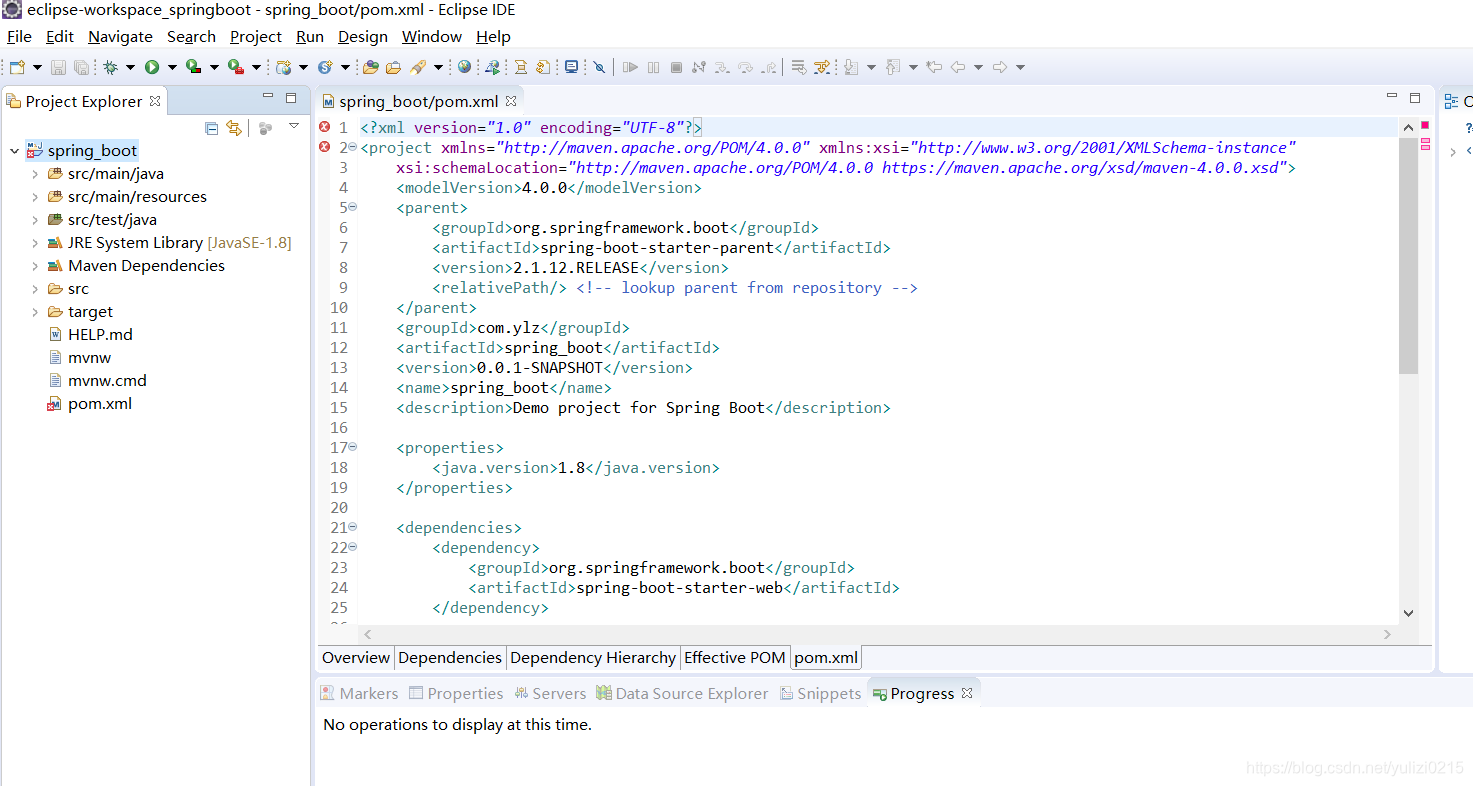Click the Step Return icon
Screen dimensions: 1473x786
769,67
